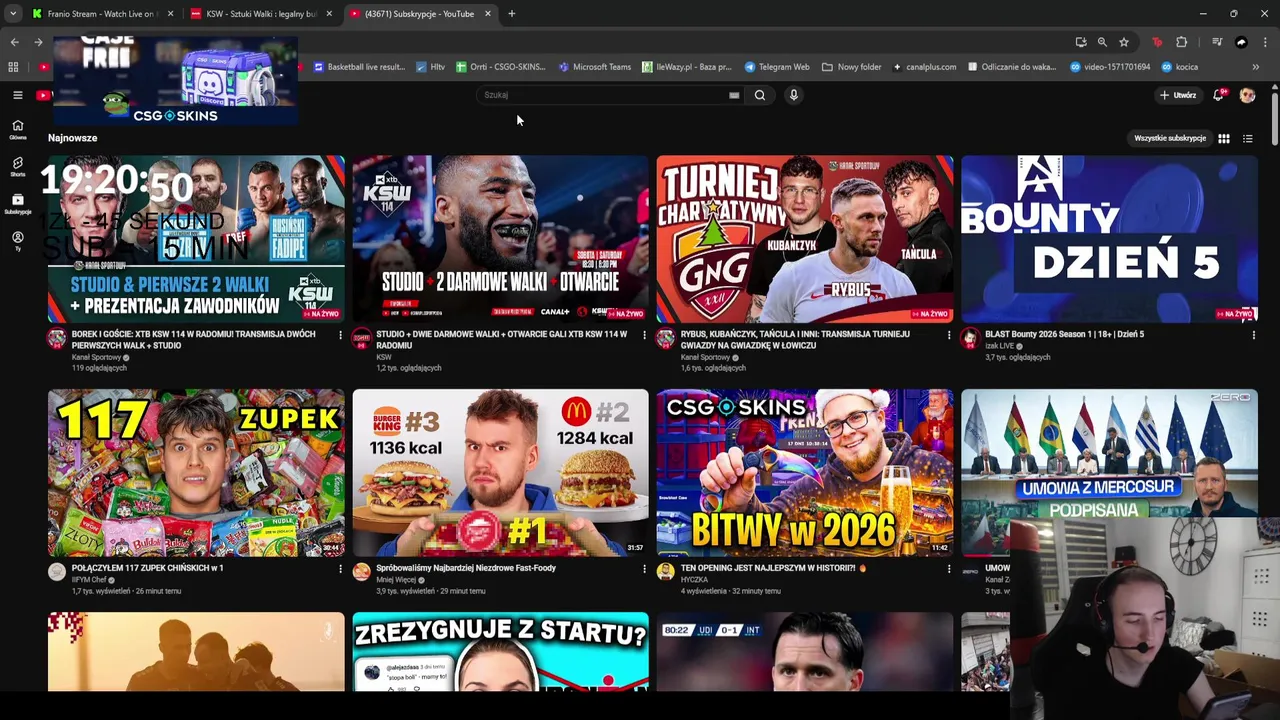Open the YouTube hamburger guide menu
1280x720 pixels.
pyautogui.click(x=17, y=95)
